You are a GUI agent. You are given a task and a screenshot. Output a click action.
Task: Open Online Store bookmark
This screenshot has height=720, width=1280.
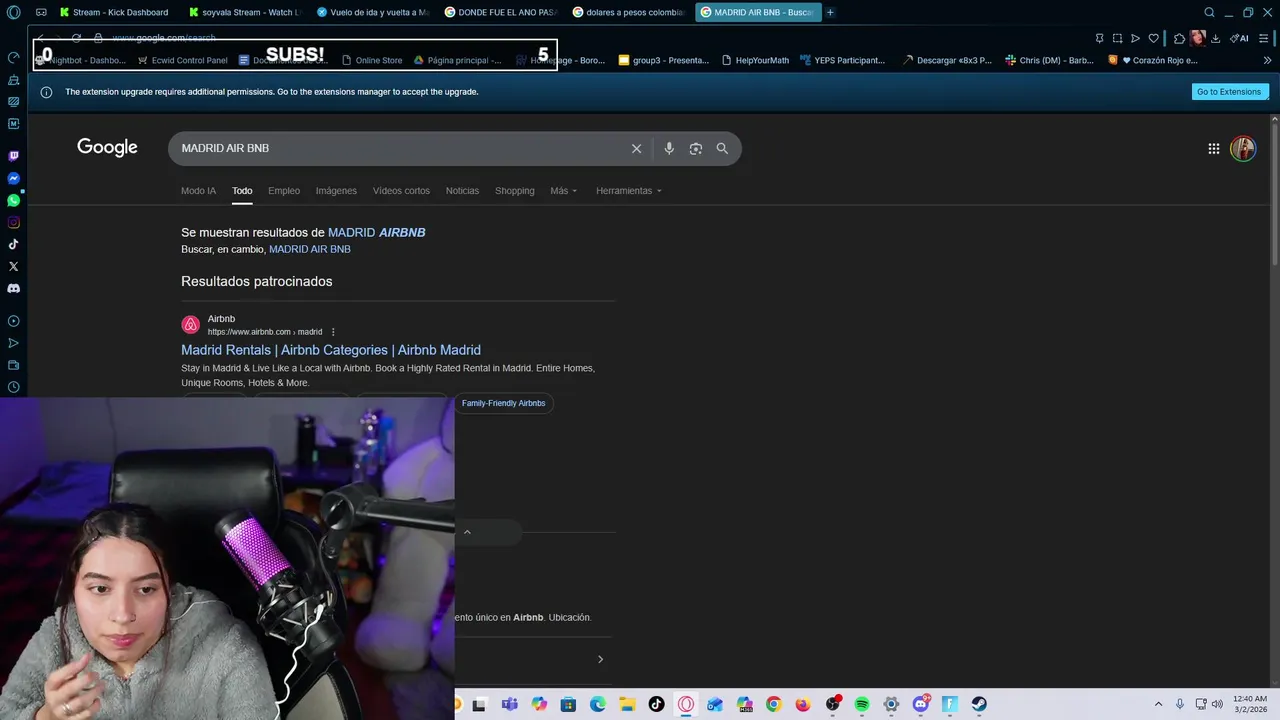372,60
